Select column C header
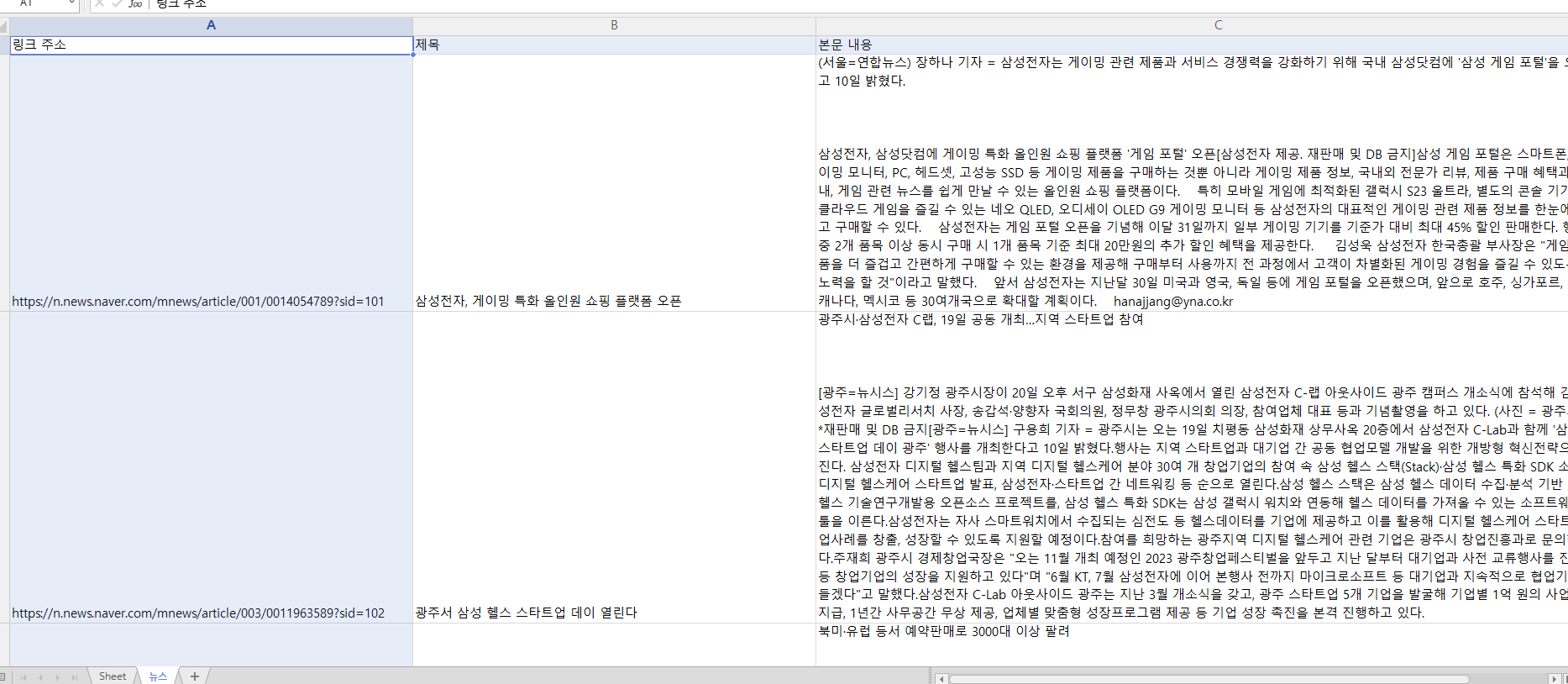Viewport: 1568px width, 684px height. click(1192, 26)
